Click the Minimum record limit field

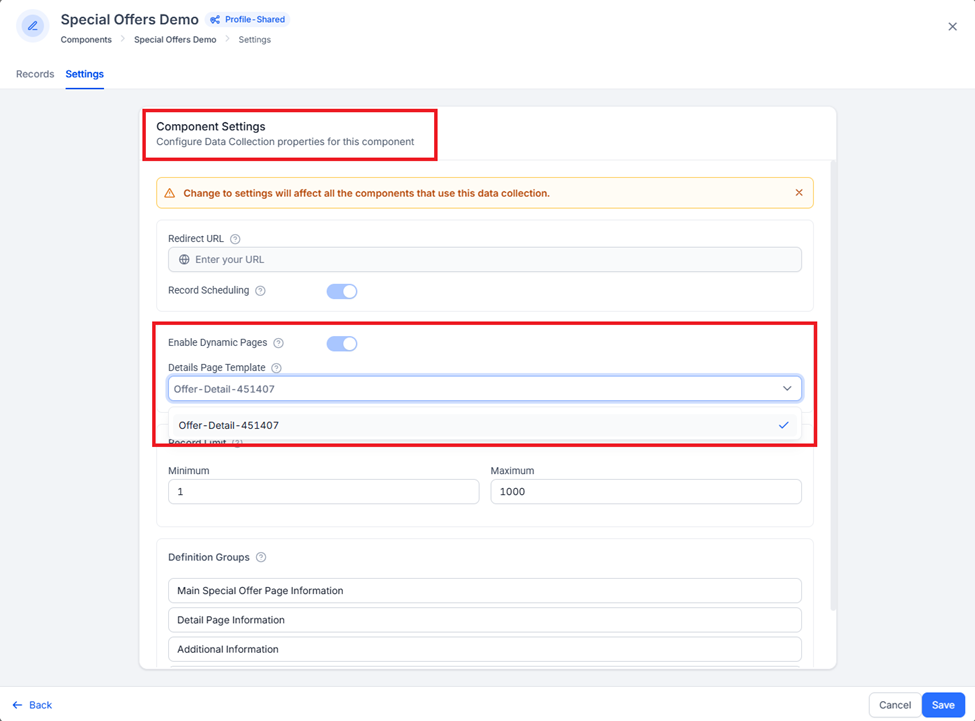(323, 492)
